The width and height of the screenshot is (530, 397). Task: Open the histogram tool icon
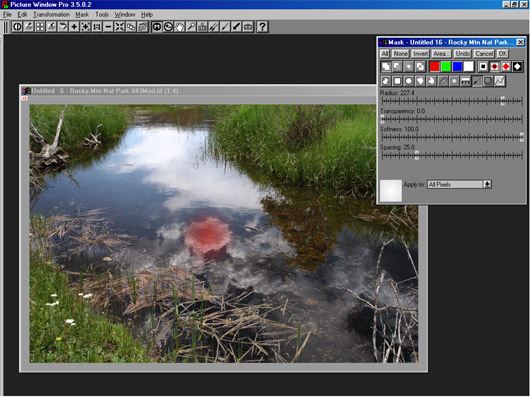tap(202, 27)
